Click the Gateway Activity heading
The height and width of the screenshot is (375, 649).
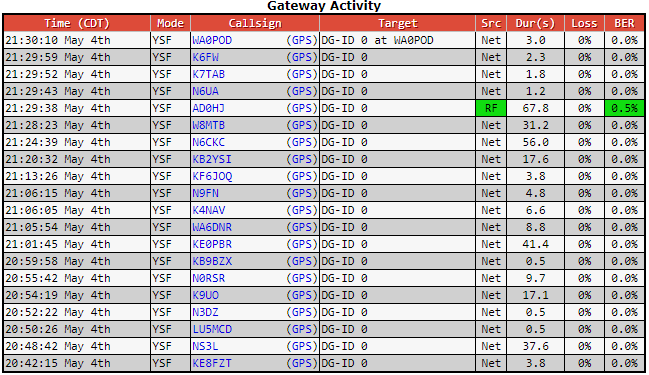point(324,6)
